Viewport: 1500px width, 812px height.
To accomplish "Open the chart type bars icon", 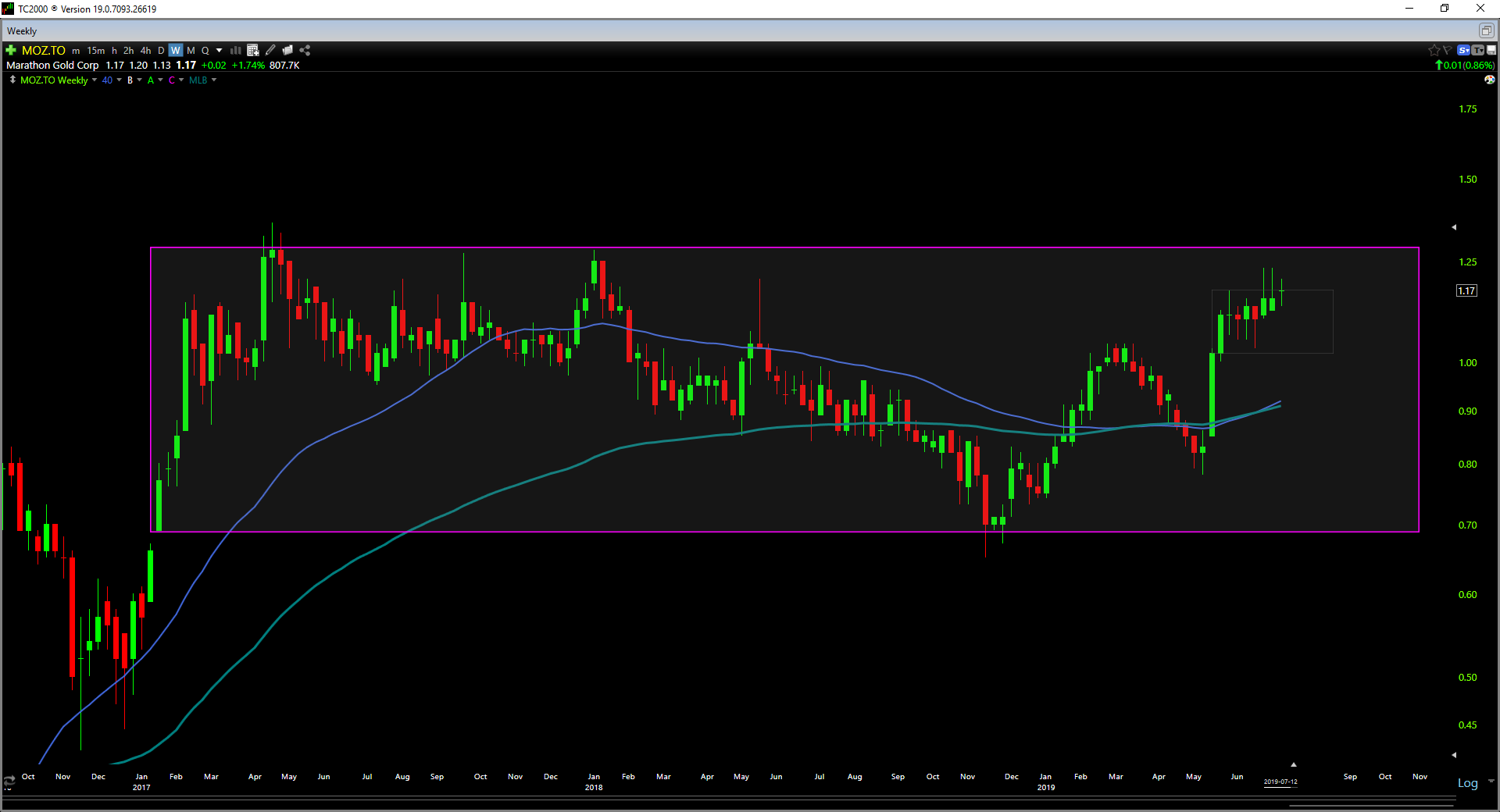I will click(x=235, y=50).
